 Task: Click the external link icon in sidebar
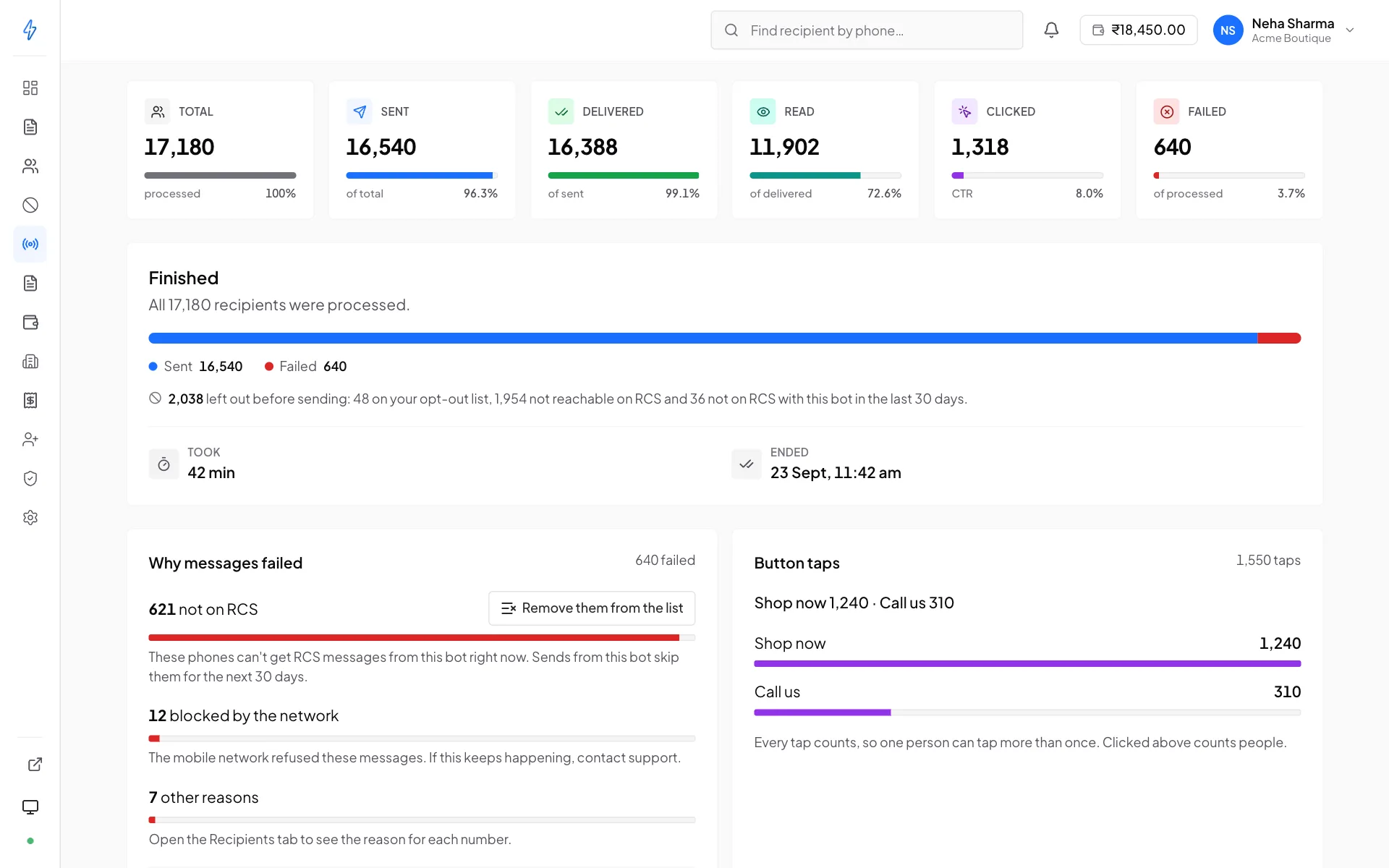35,765
